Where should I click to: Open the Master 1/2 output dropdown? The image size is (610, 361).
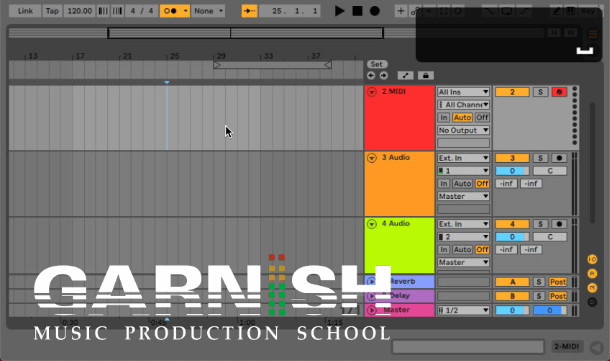coord(463,310)
